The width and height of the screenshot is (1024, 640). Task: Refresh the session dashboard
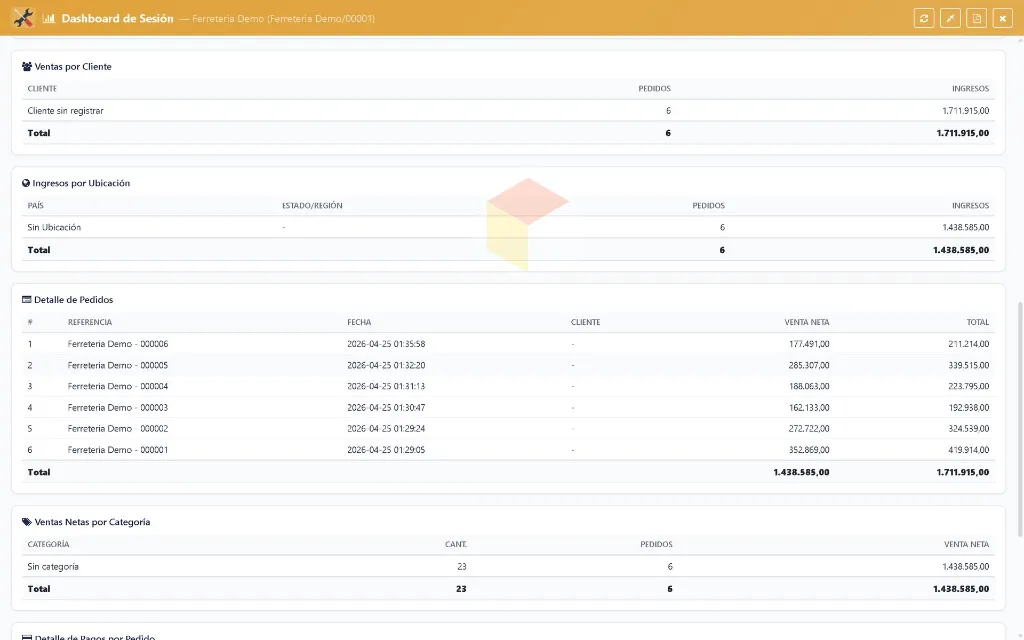point(923,18)
